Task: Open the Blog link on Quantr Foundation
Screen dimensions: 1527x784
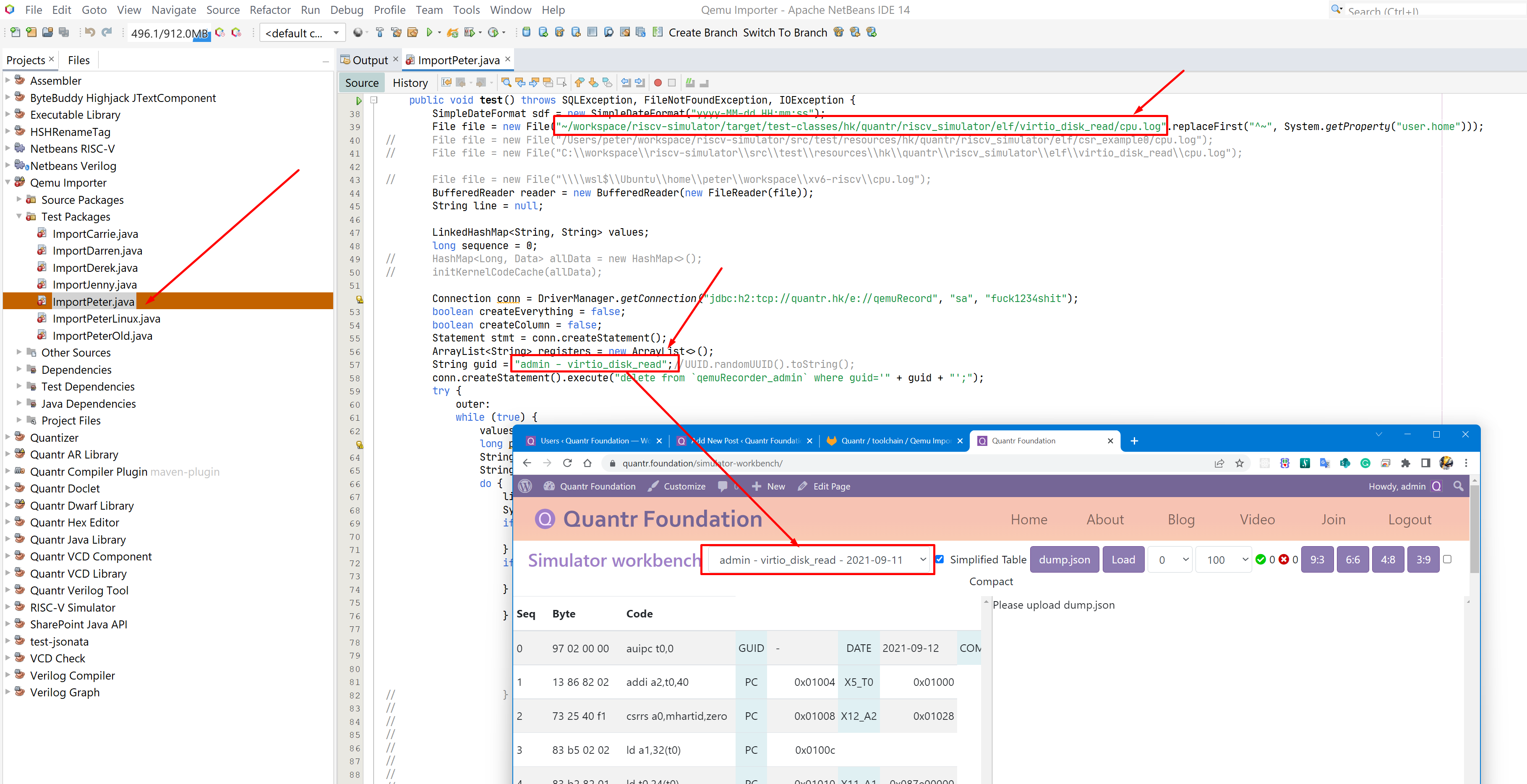Action: tap(1181, 519)
